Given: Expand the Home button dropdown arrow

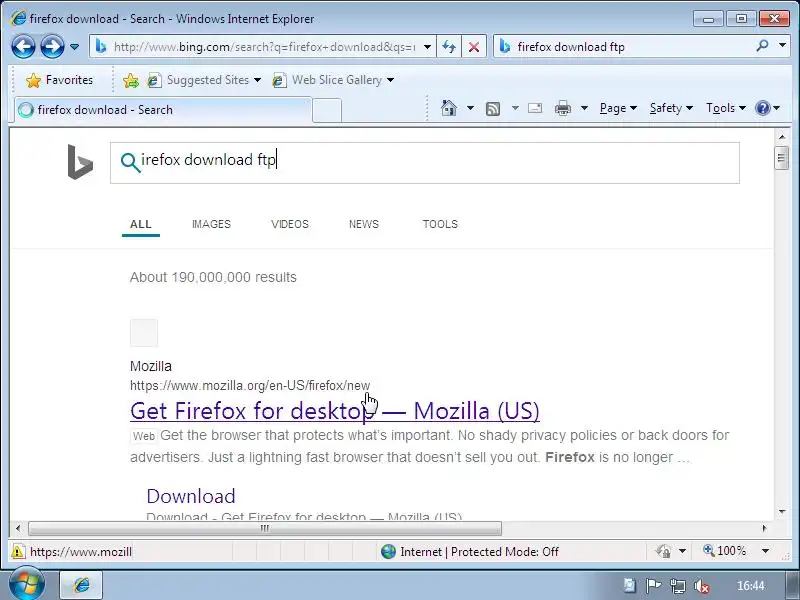Looking at the screenshot, I should click(470, 108).
